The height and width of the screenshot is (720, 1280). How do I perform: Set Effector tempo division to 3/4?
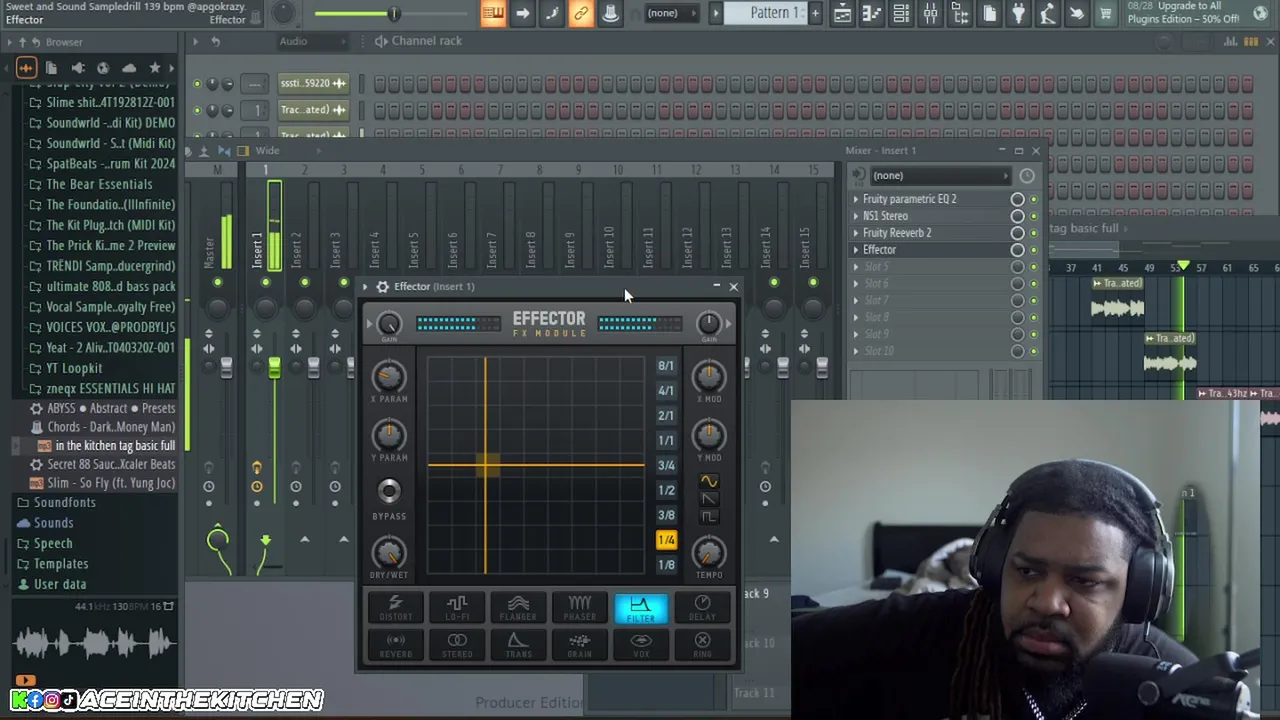point(666,465)
